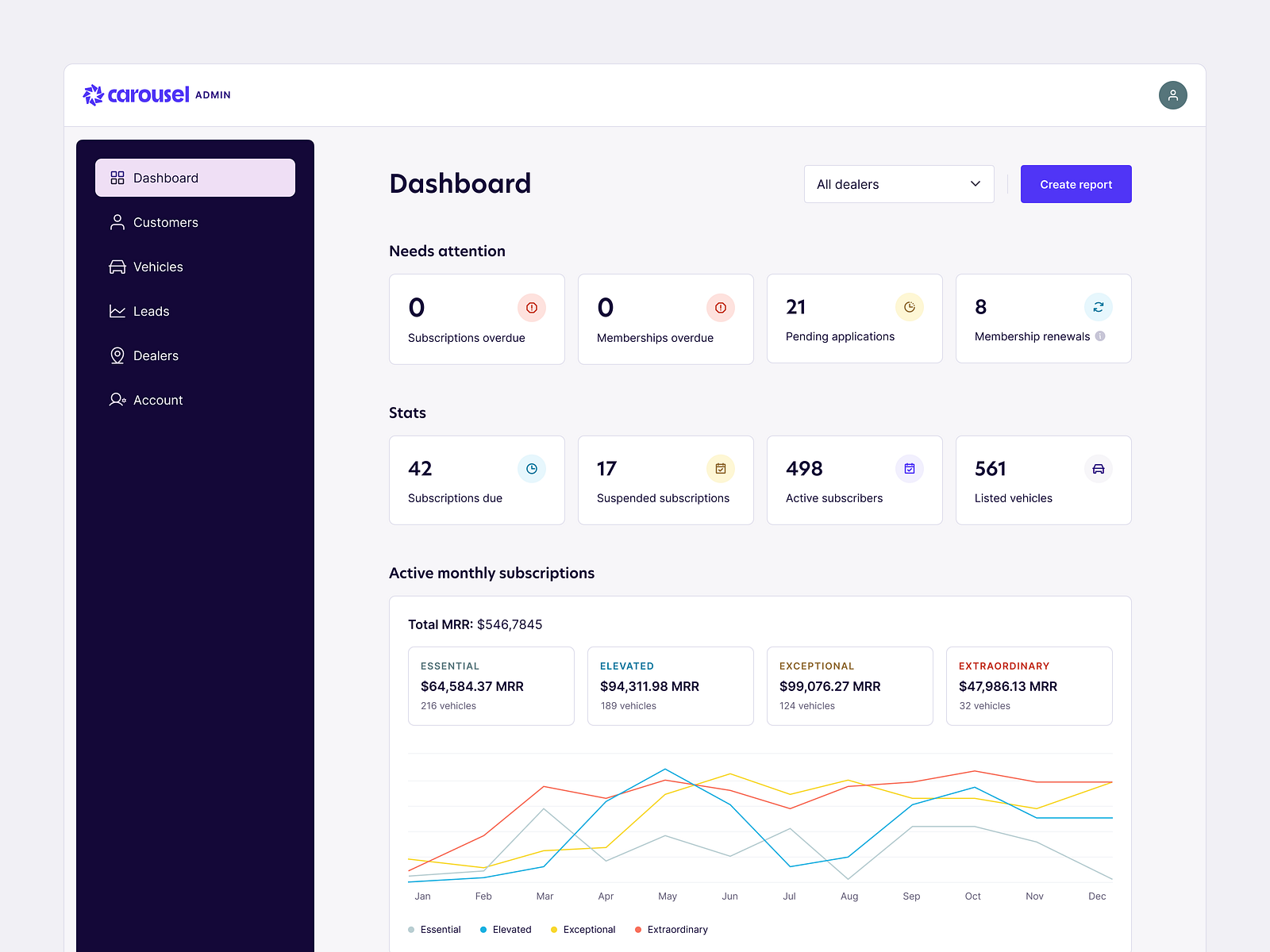
Task: Click the clock icon on Pending applications card
Action: pyautogui.click(x=910, y=306)
